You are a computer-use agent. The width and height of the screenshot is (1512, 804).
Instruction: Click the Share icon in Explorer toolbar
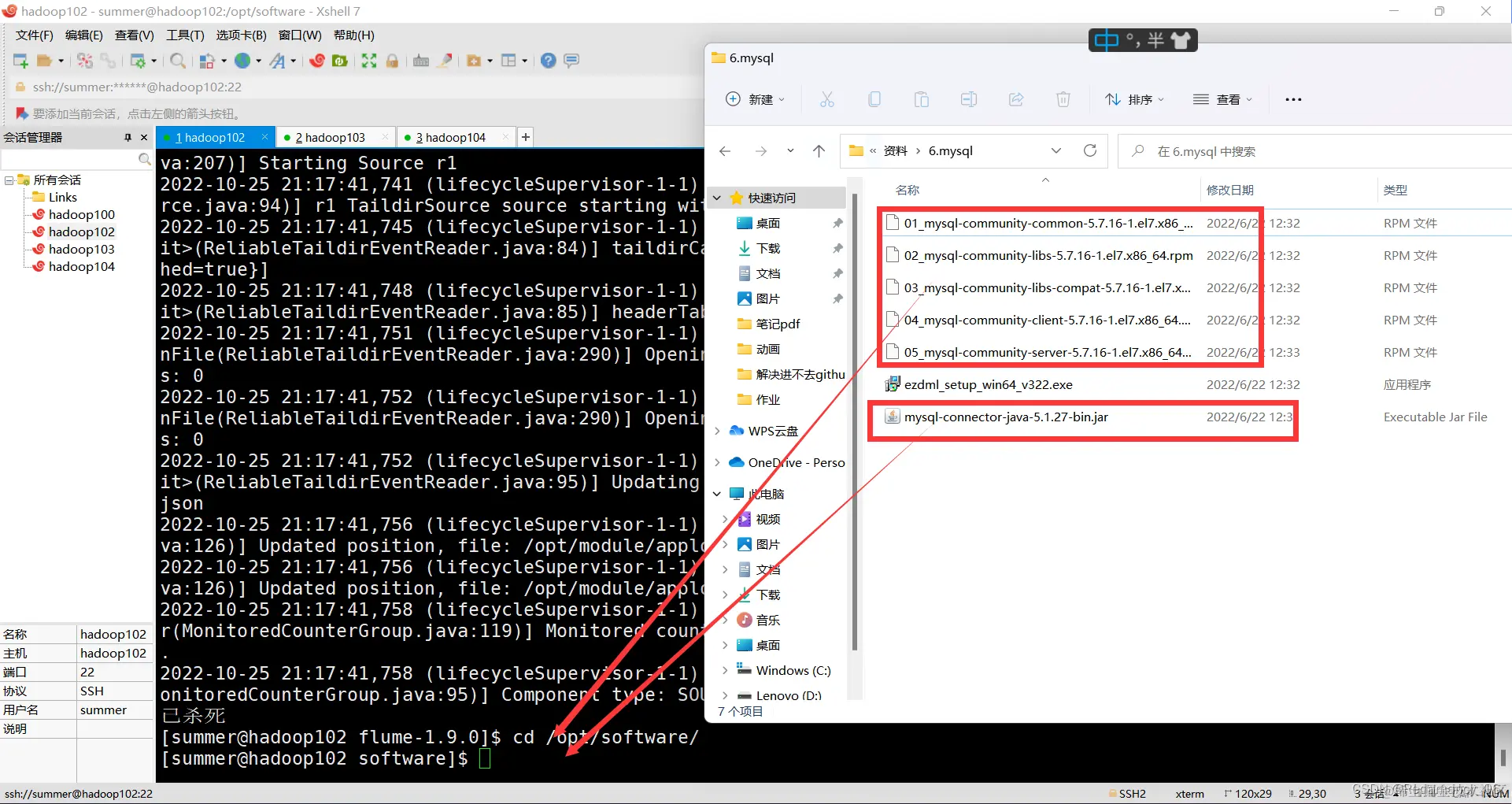(1015, 99)
